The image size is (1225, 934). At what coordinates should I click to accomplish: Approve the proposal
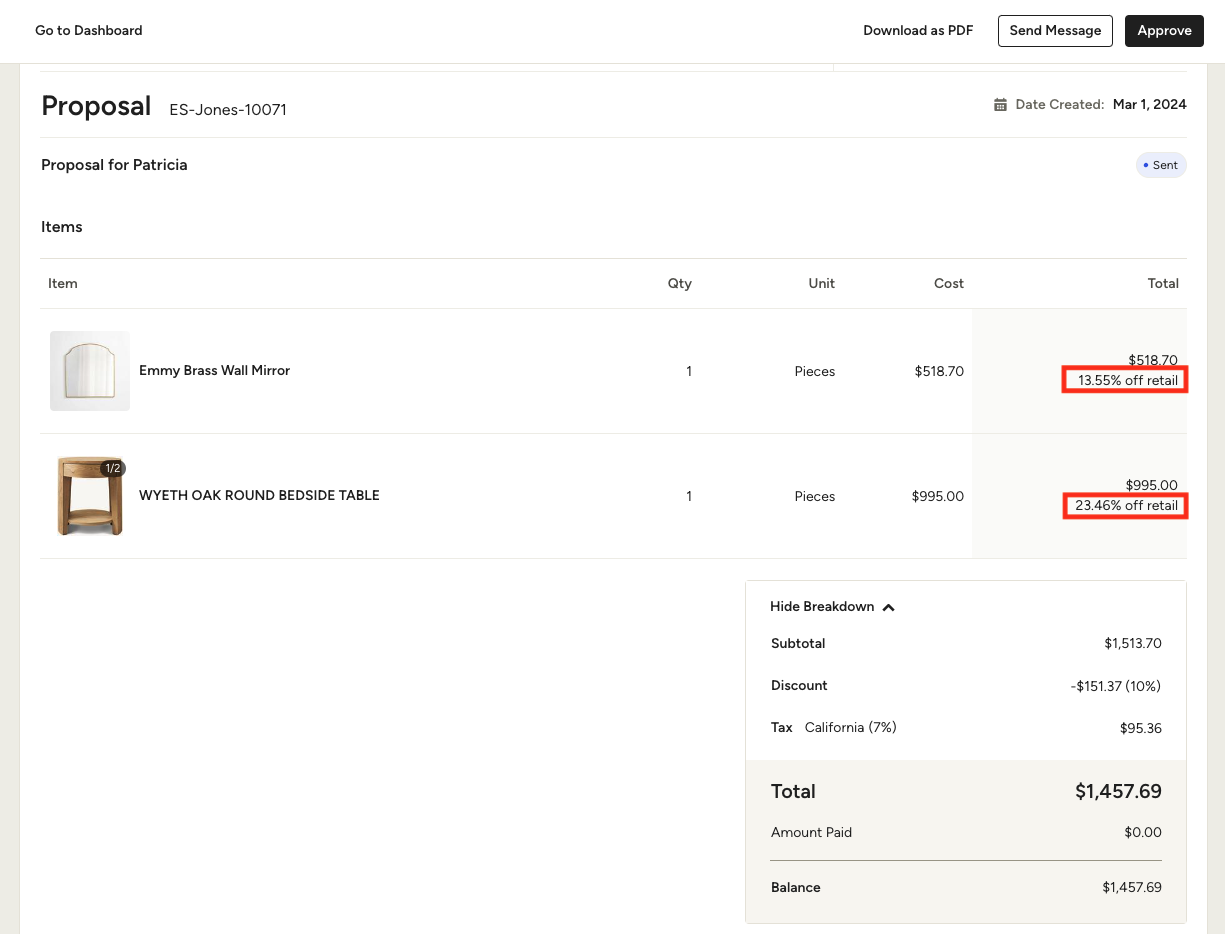point(1163,31)
